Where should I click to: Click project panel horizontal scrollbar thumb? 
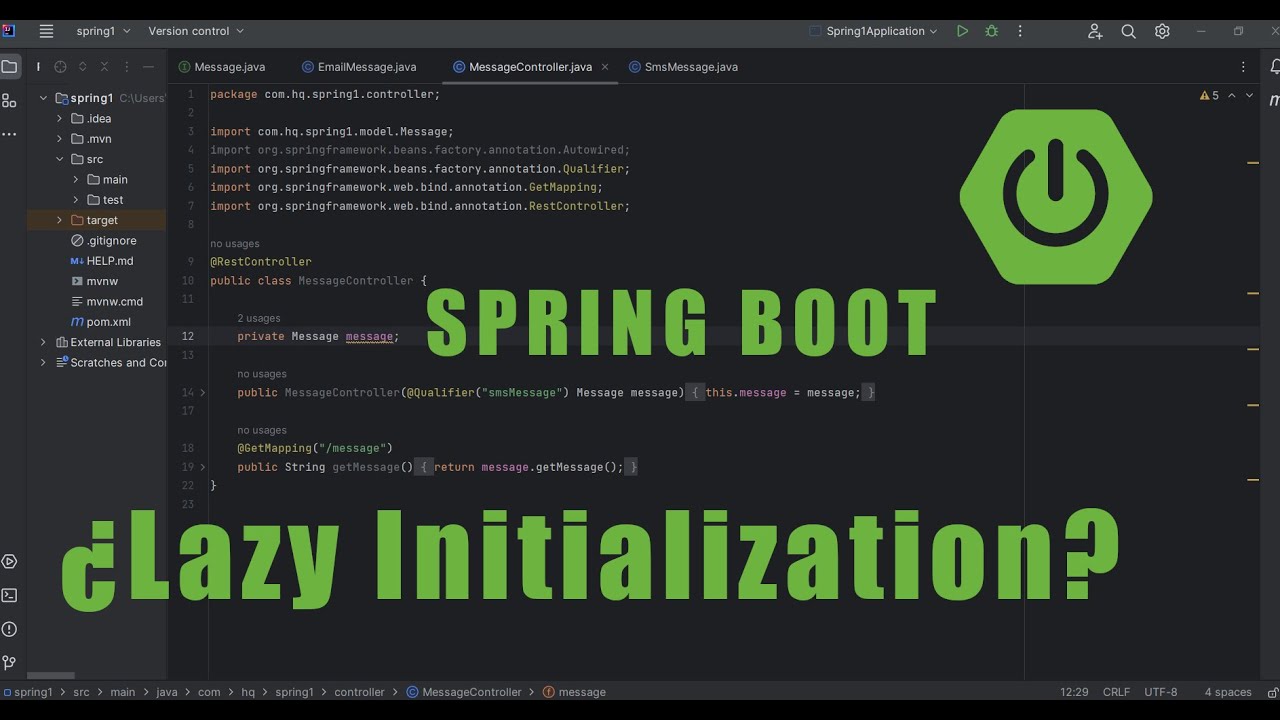pos(51,676)
